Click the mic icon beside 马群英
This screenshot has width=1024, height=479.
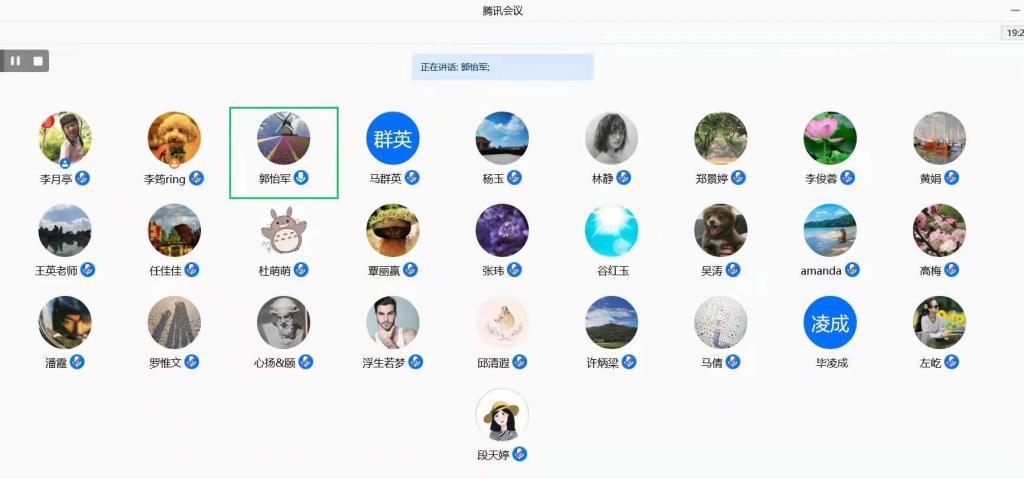tap(411, 178)
